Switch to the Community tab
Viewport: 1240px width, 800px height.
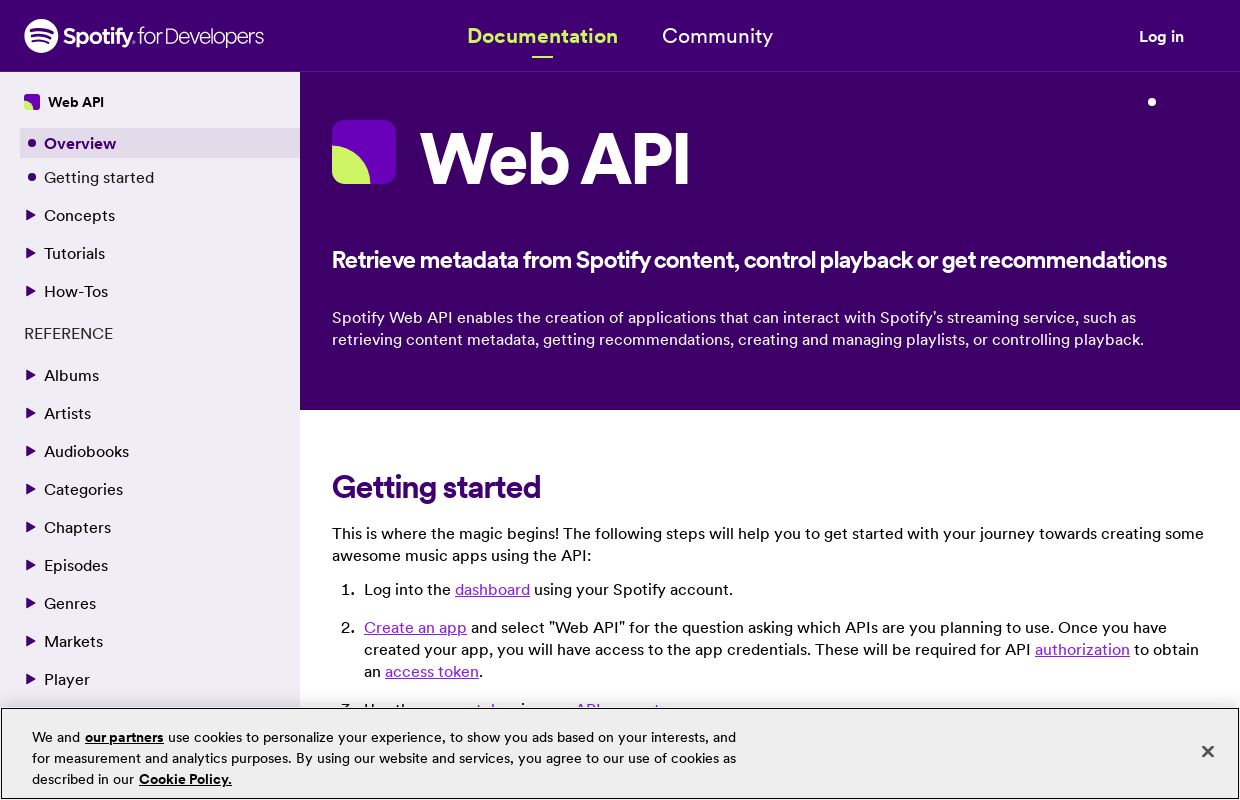click(x=717, y=36)
